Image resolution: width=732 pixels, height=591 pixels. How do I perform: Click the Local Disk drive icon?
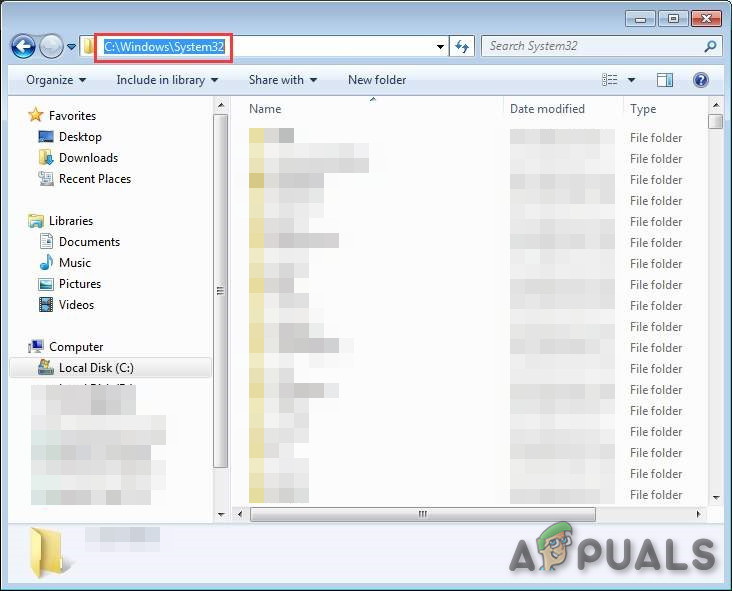[46, 367]
